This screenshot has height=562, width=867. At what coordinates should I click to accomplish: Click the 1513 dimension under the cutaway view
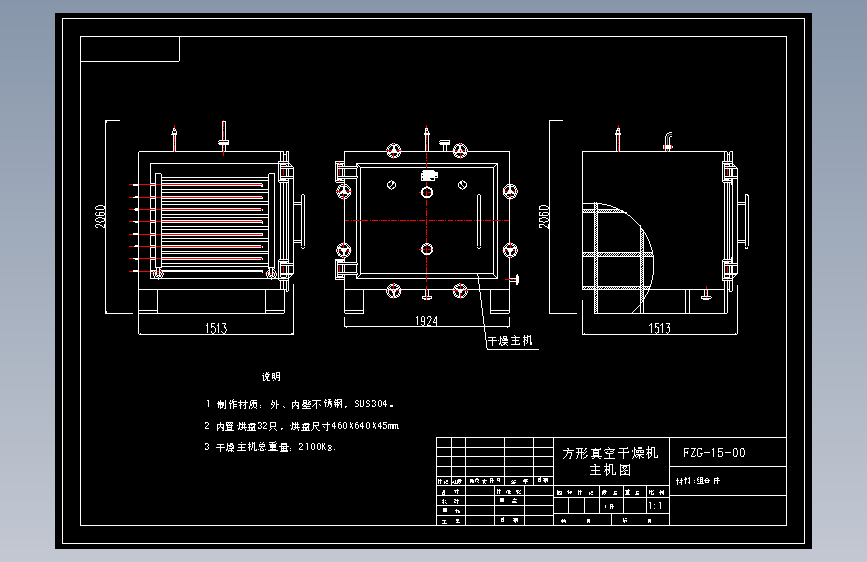click(659, 329)
